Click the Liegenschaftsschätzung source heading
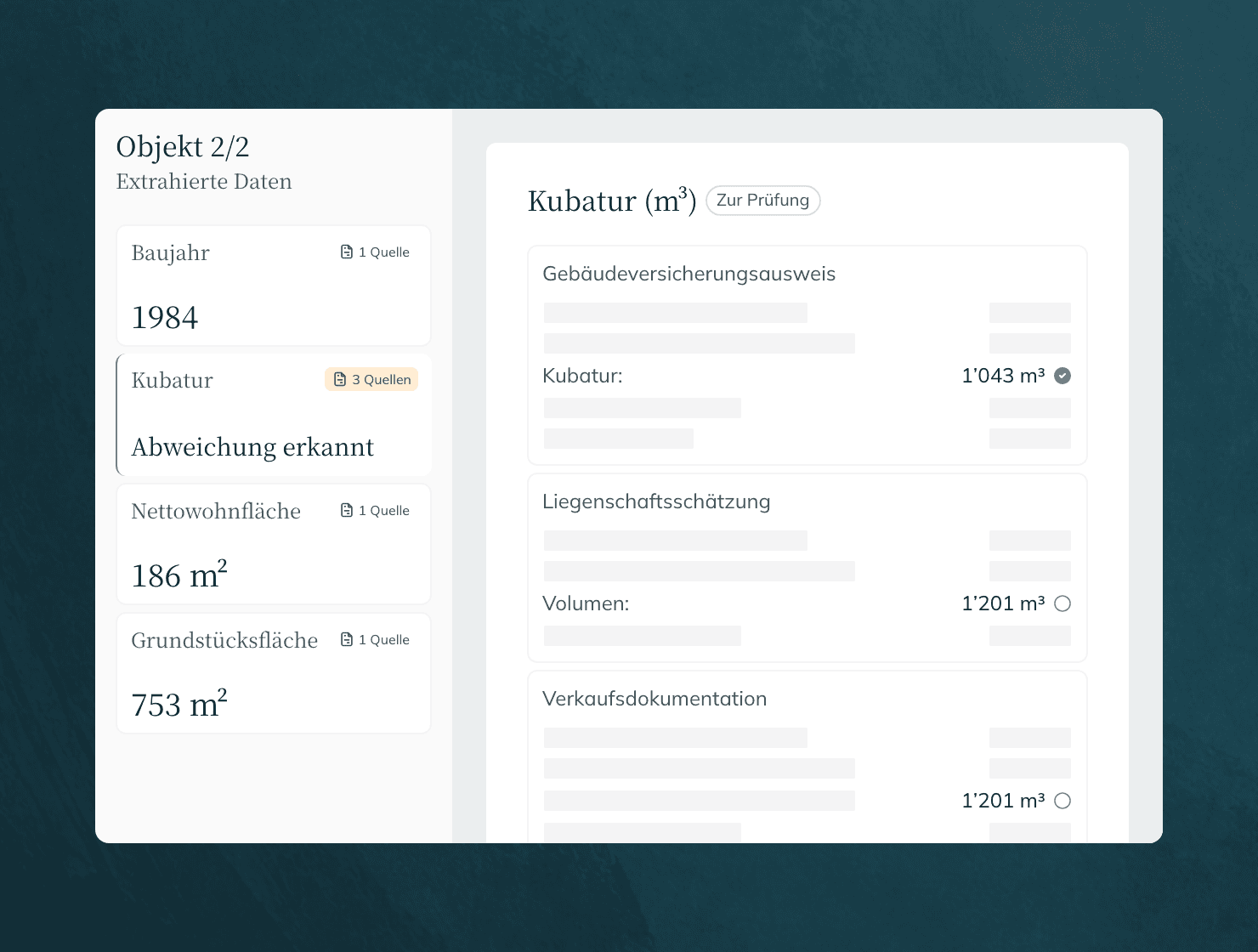1258x952 pixels. 656,501
